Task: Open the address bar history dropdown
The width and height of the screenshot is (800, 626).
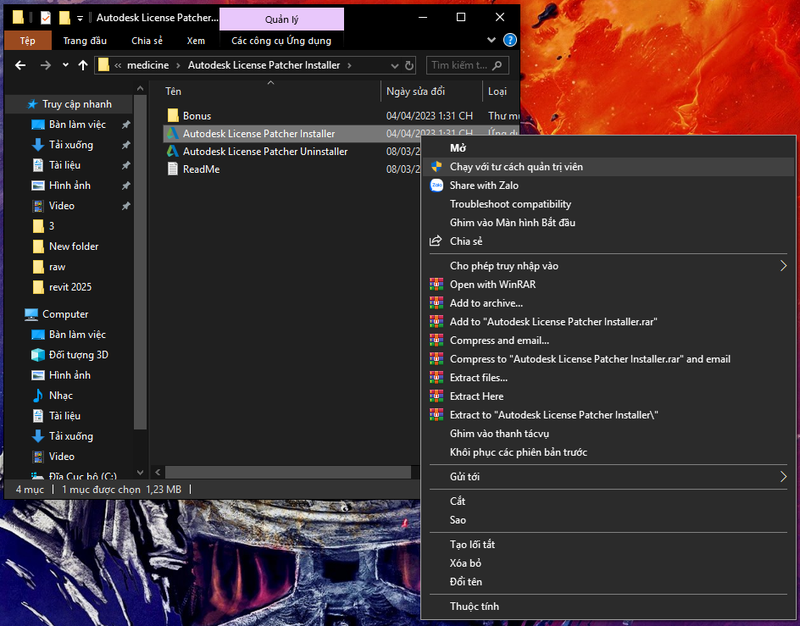Action: [394, 66]
